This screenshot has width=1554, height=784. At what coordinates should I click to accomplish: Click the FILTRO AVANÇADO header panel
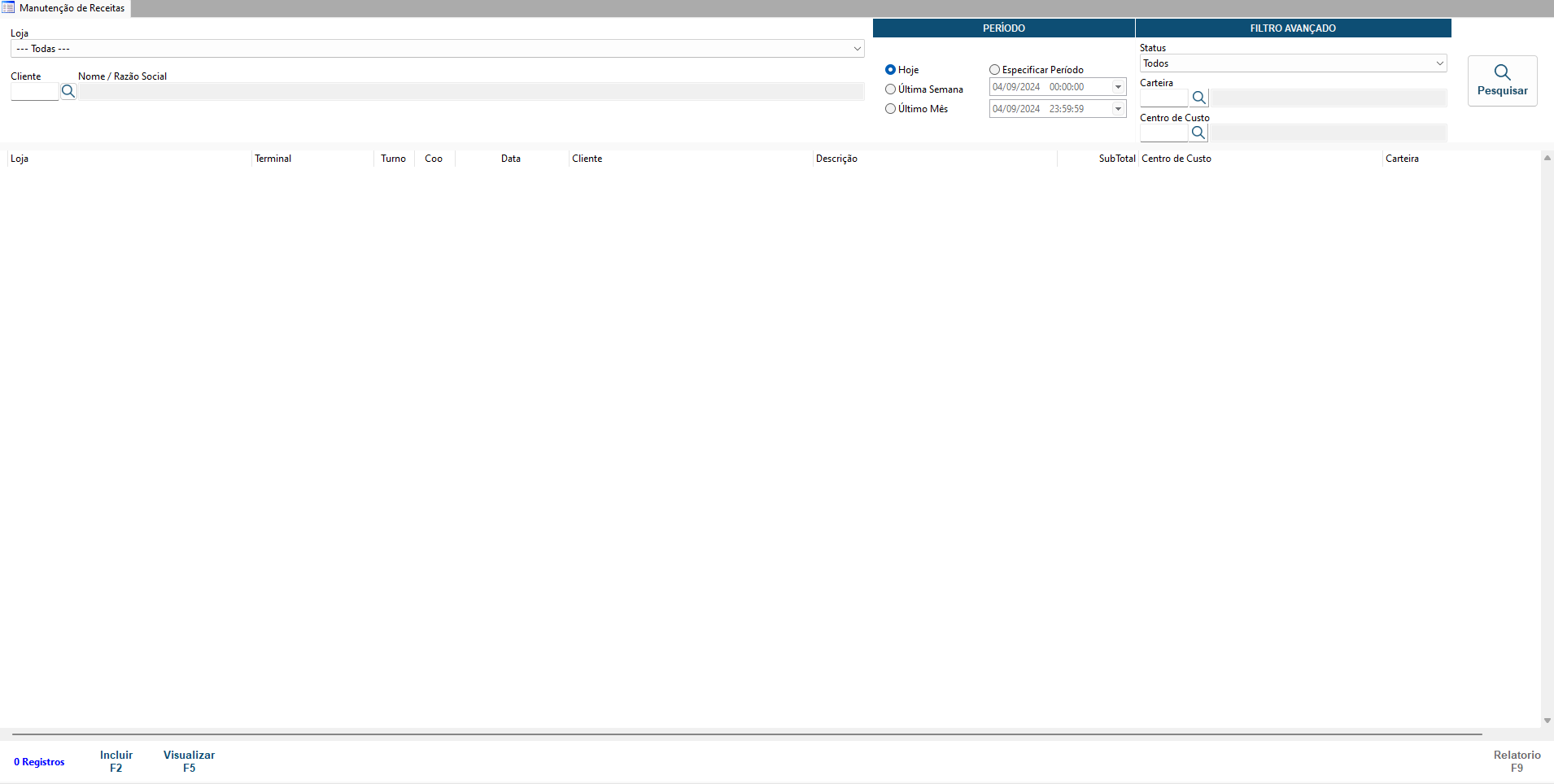pos(1293,28)
